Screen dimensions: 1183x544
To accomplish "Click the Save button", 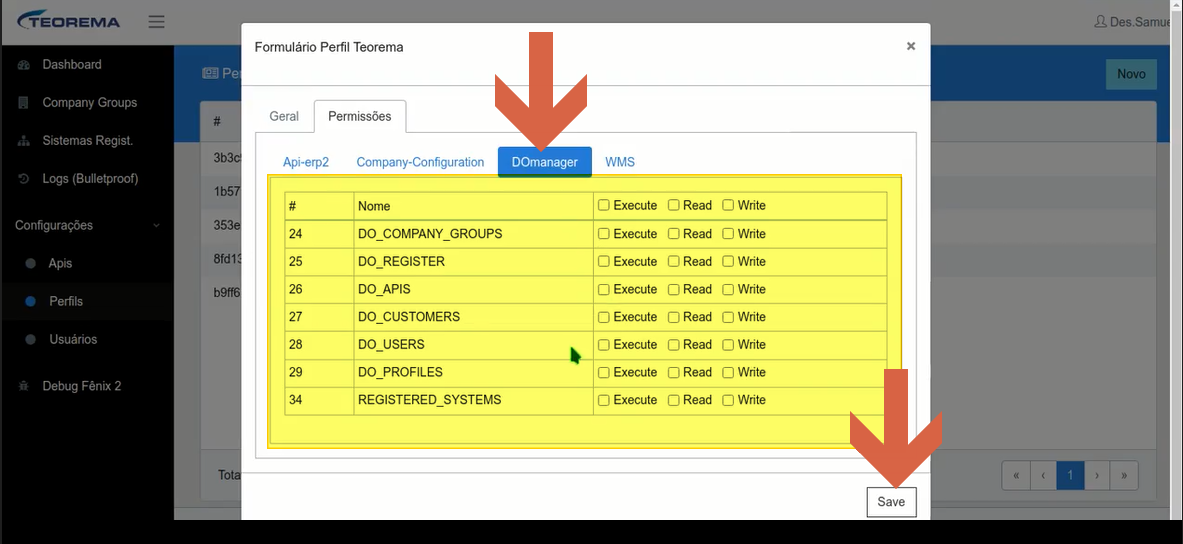I will (x=891, y=502).
